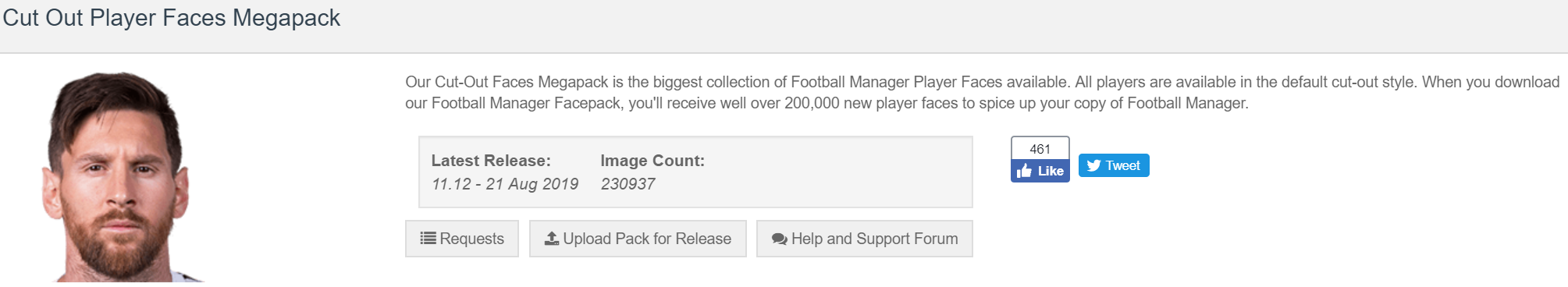Image resolution: width=1568 pixels, height=287 pixels.
Task: Click the description line starting Our Cut-Out Faces
Action: click(982, 82)
